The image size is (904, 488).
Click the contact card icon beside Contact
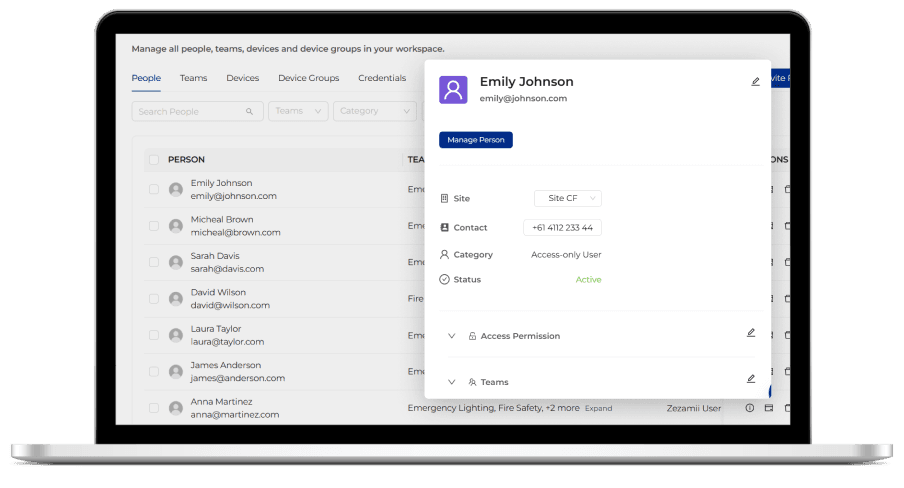pos(445,227)
